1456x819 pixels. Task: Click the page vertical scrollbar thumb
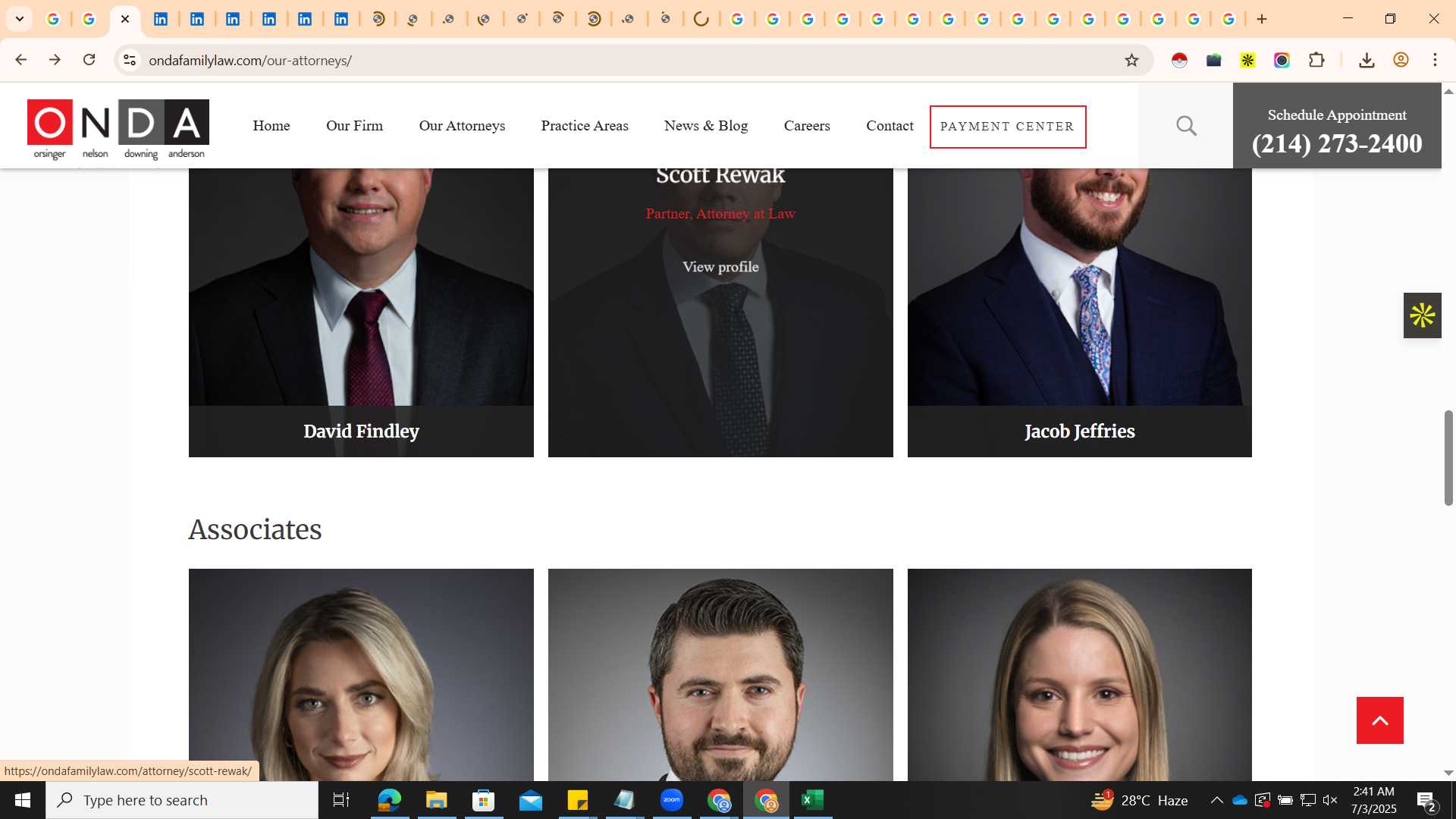point(1448,458)
